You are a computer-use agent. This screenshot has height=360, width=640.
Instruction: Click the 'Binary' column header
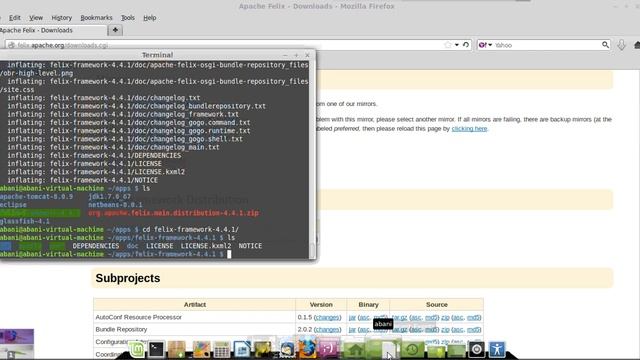368,304
